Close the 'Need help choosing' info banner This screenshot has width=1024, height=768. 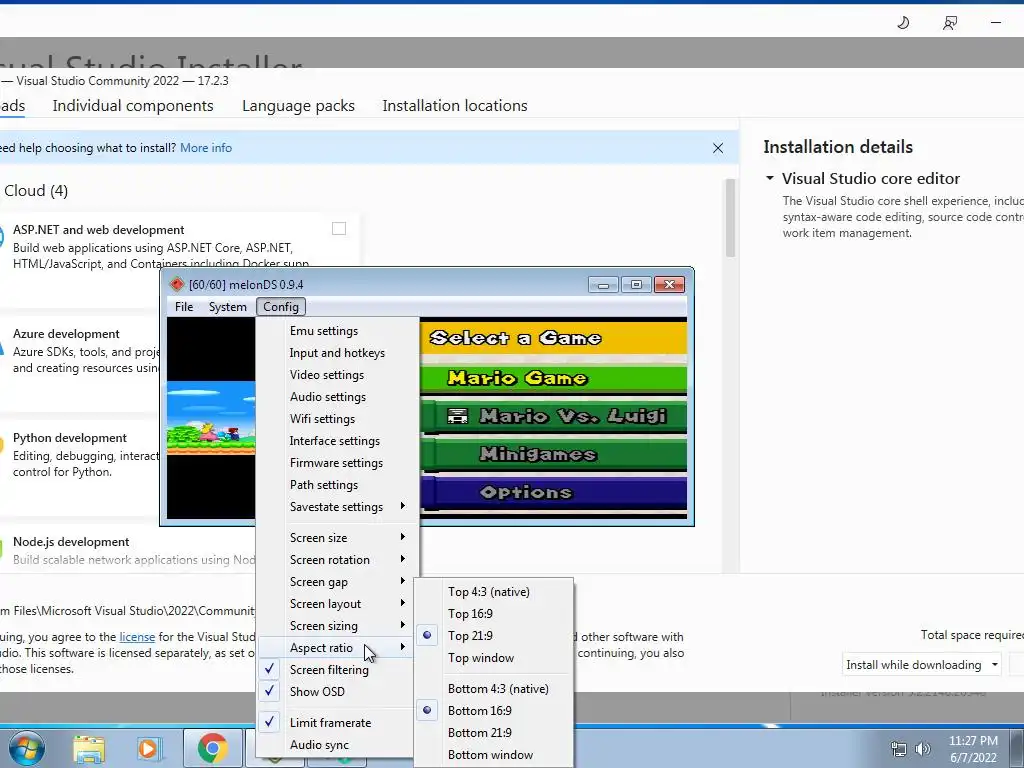click(718, 148)
